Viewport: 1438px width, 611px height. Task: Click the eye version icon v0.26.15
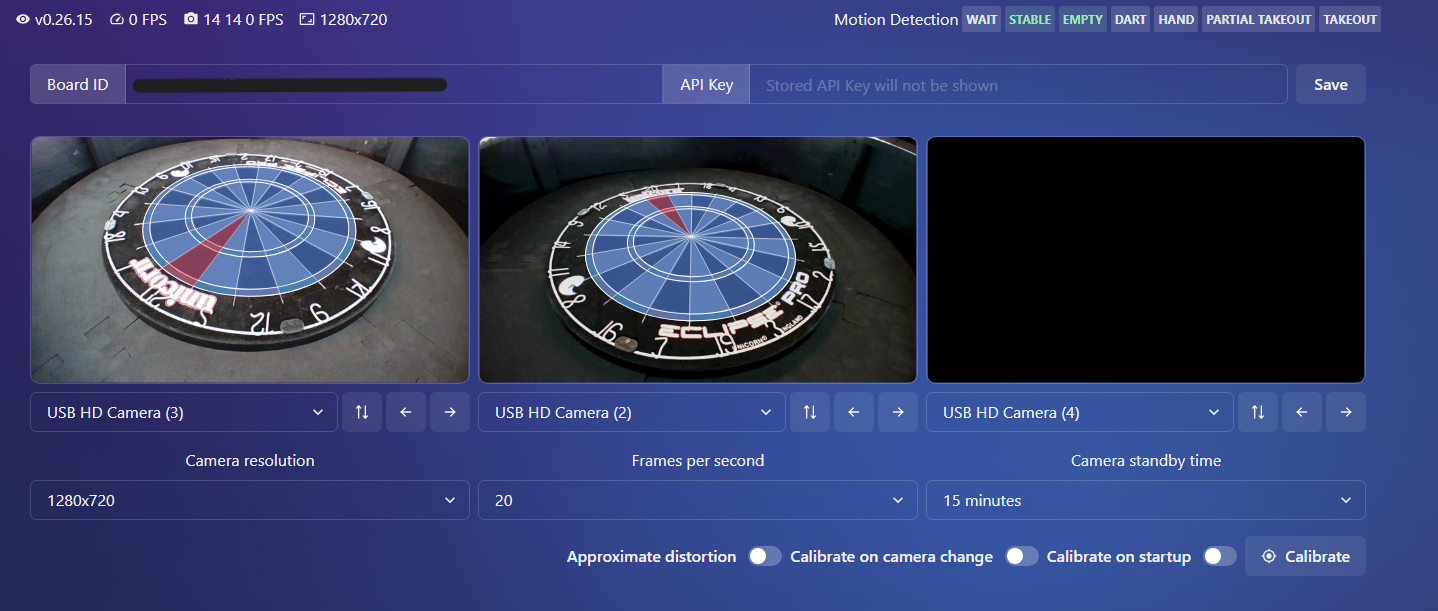23,19
